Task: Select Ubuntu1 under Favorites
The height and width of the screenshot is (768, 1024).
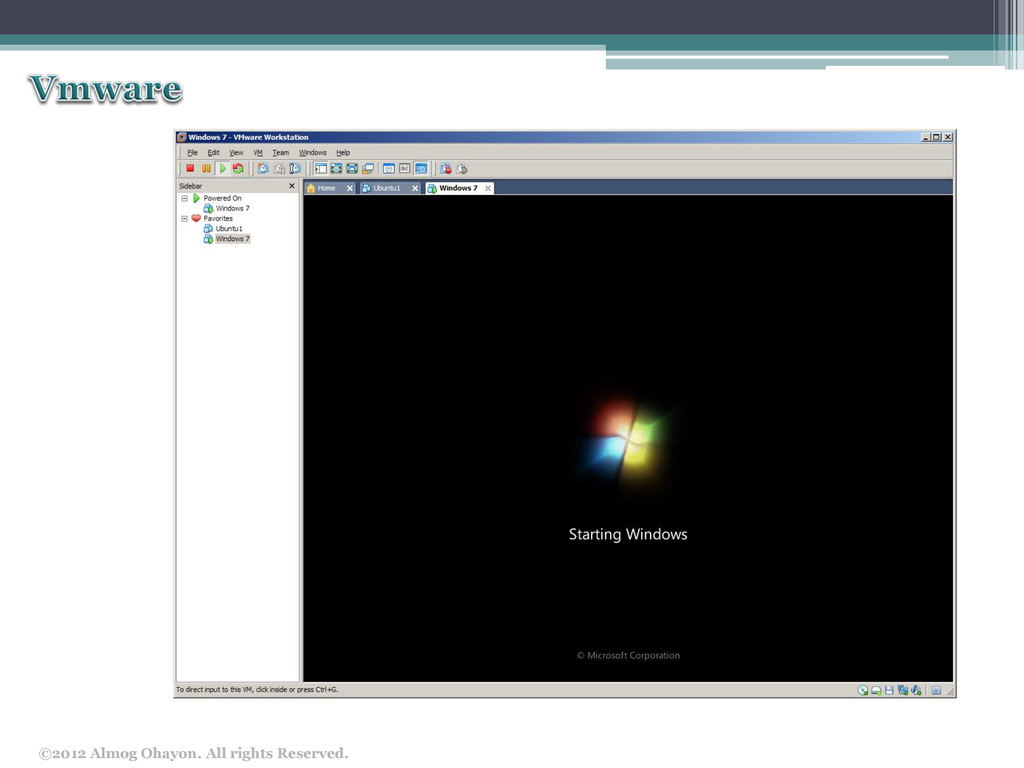Action: [229, 229]
